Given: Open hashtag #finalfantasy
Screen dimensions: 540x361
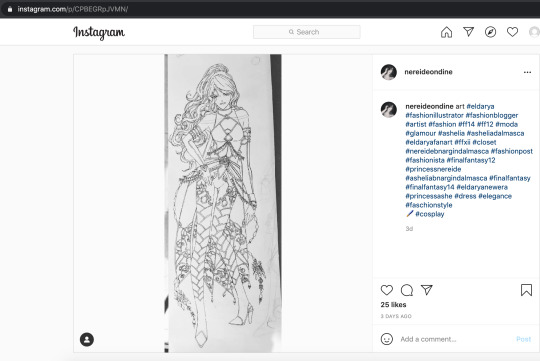Looking at the screenshot, I should click(510, 178).
